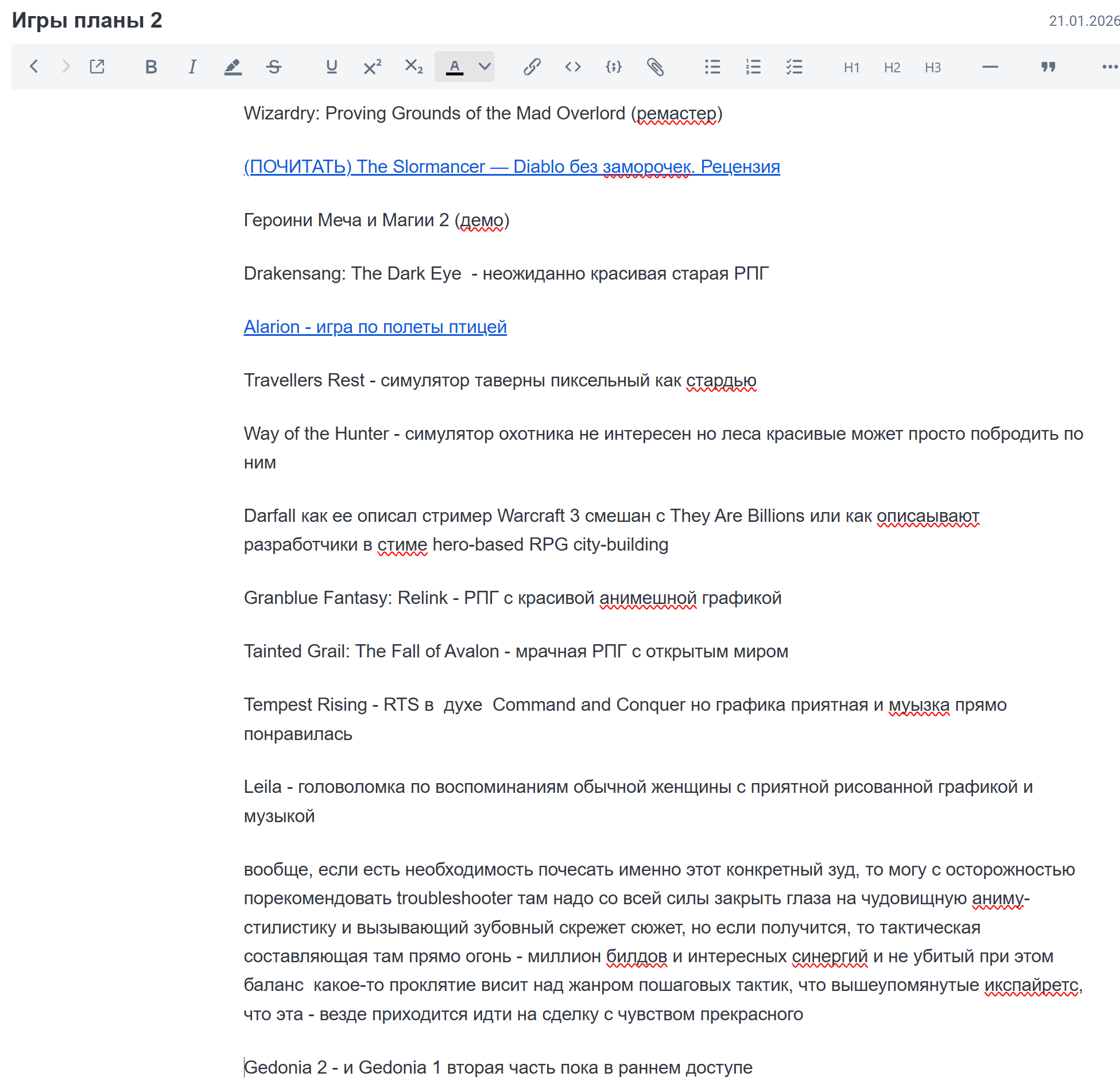Open the Slormancer review link
Viewport: 1120px width, 1092px height.
pos(511,166)
